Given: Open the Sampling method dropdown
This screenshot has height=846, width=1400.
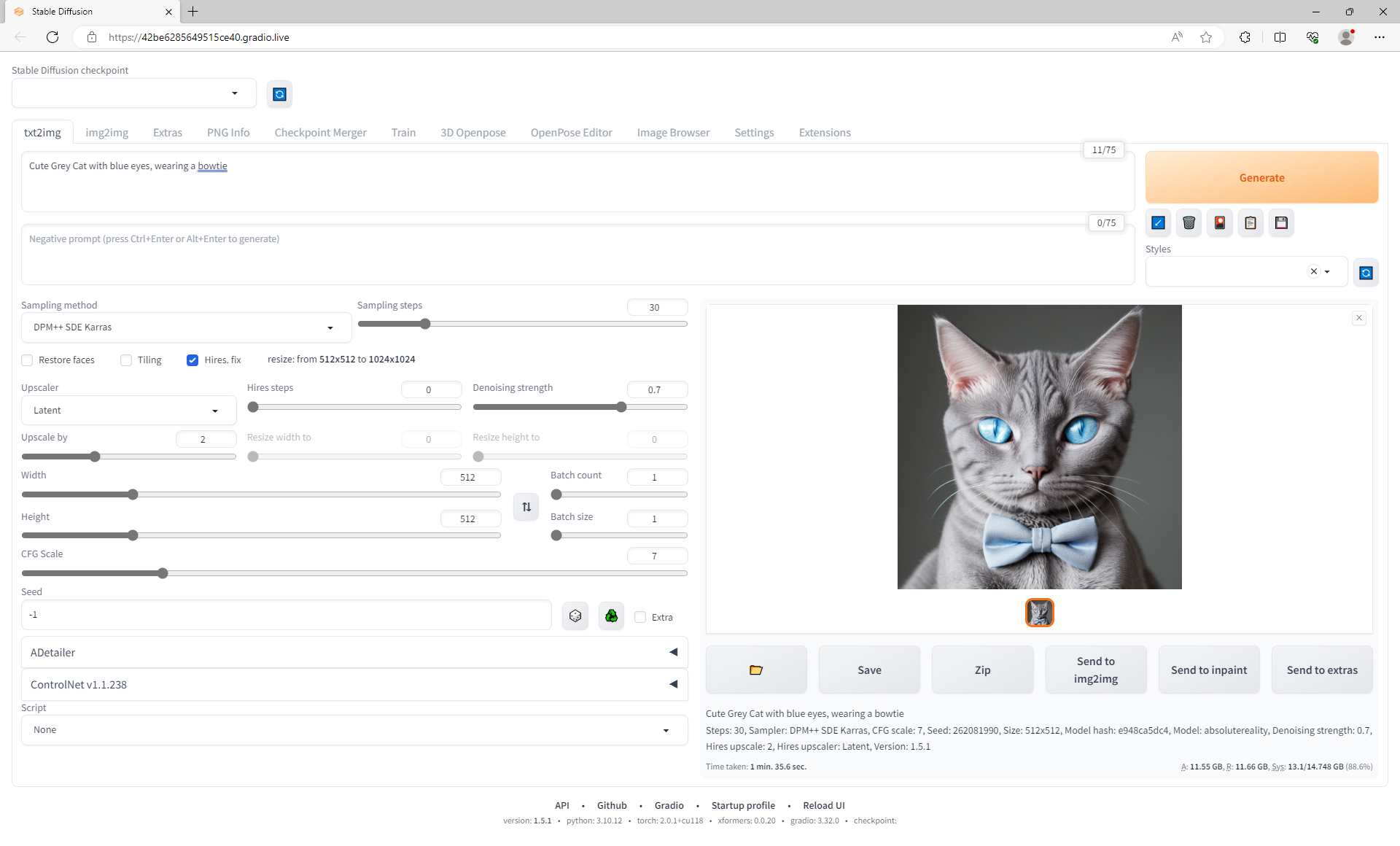Looking at the screenshot, I should 186,327.
